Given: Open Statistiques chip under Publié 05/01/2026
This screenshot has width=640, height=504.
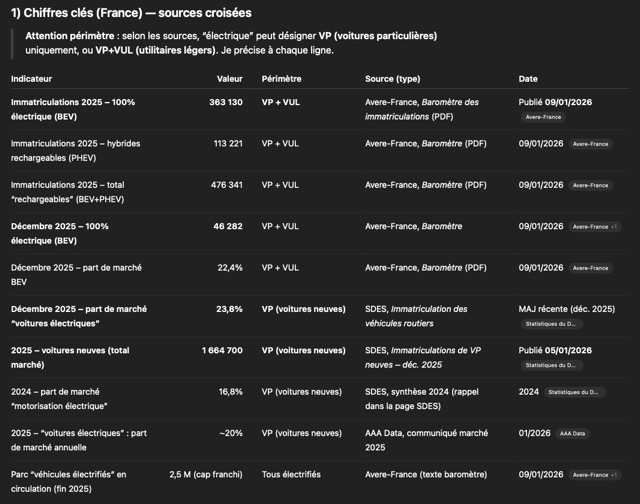Looking at the screenshot, I should [x=551, y=365].
